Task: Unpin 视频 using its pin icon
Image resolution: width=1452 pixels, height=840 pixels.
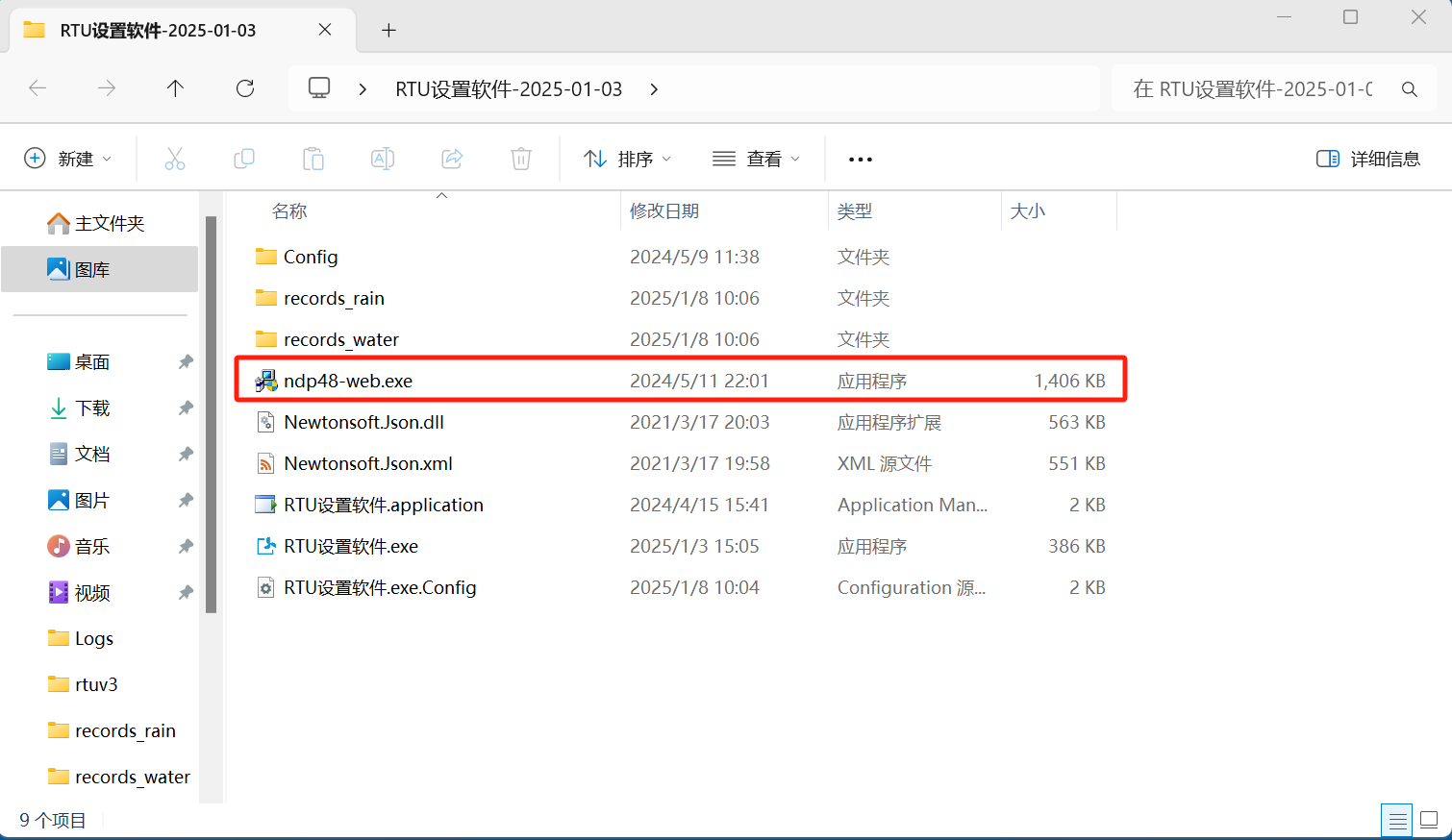Action: pyautogui.click(x=186, y=592)
